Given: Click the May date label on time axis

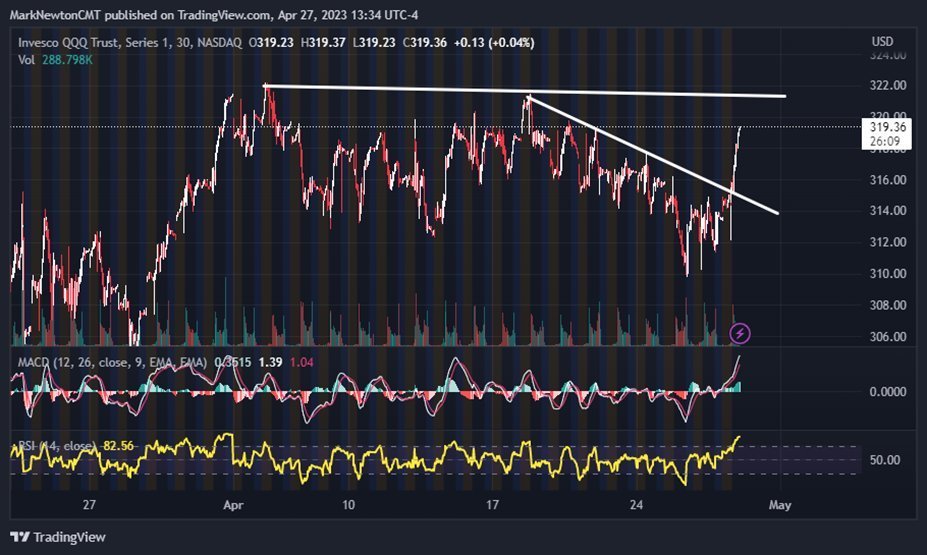Looking at the screenshot, I should pyautogui.click(x=780, y=505).
